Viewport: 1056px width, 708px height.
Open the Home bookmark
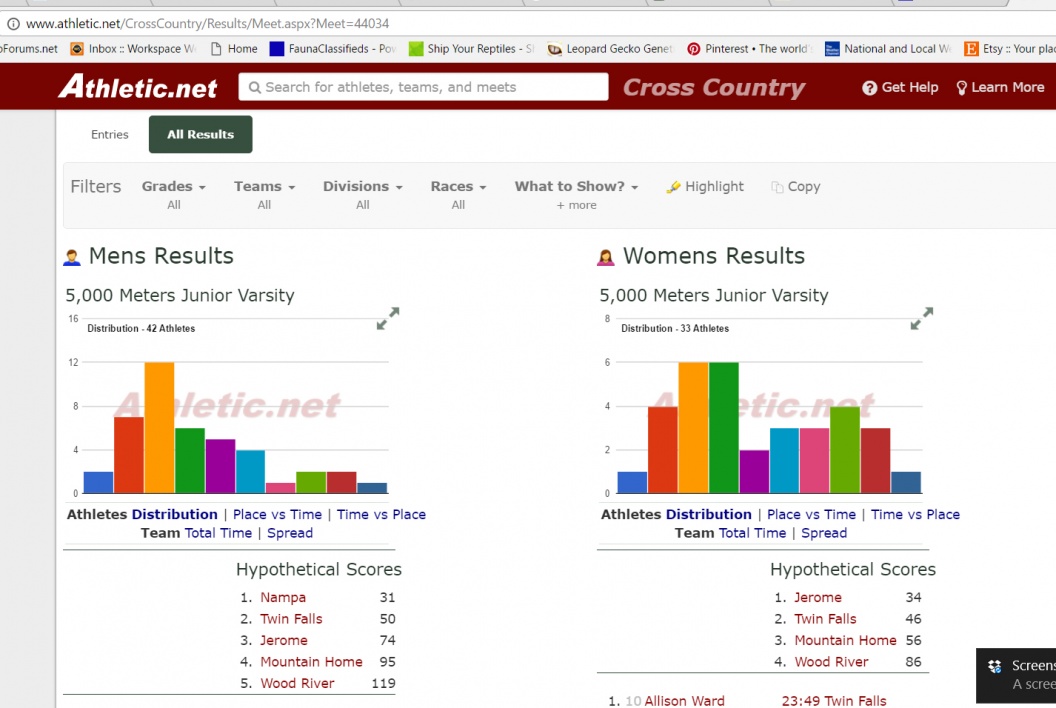[x=234, y=49]
